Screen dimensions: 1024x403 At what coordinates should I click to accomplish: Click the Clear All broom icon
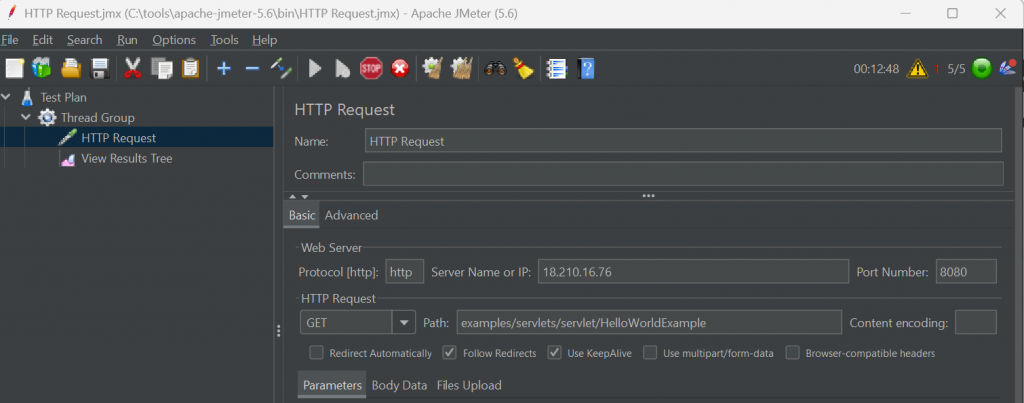pos(523,68)
